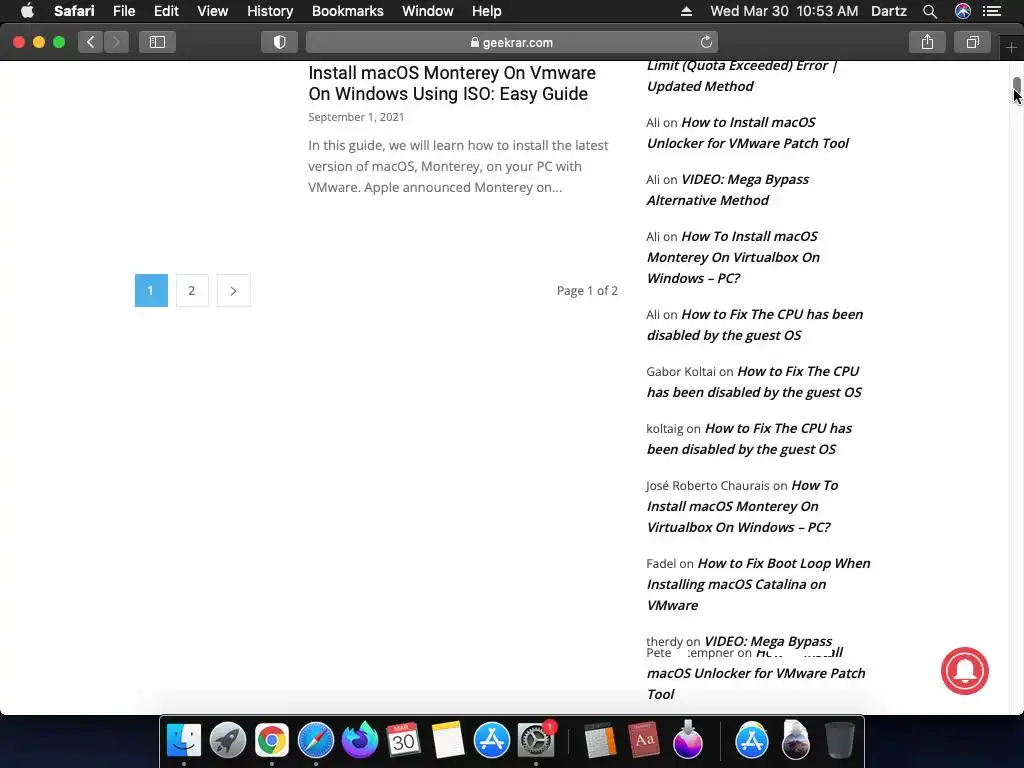Open Calendar showing 30 in Dock
This screenshot has height=768, width=1024.
(x=403, y=741)
